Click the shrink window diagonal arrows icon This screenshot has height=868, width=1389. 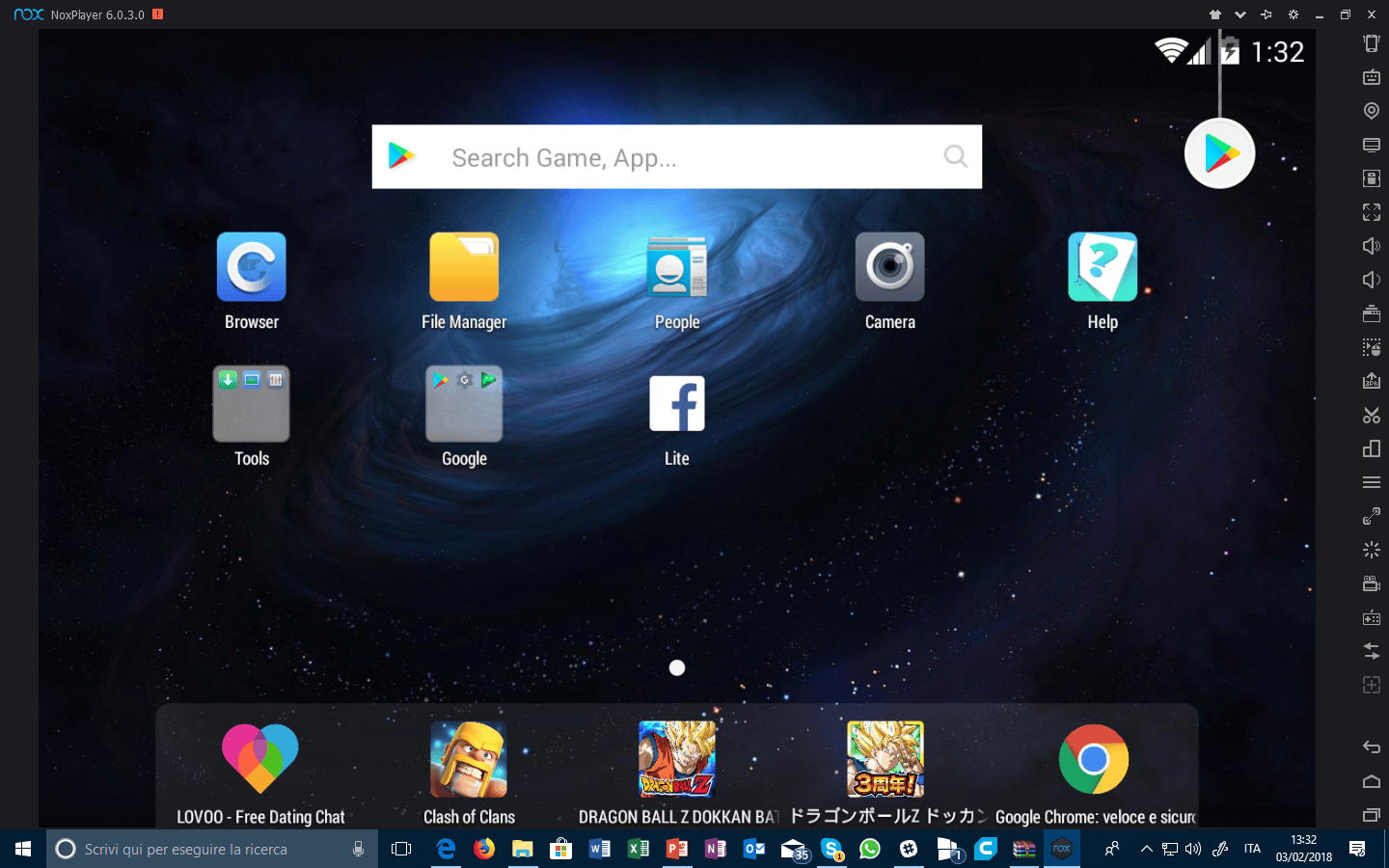[x=1372, y=516]
